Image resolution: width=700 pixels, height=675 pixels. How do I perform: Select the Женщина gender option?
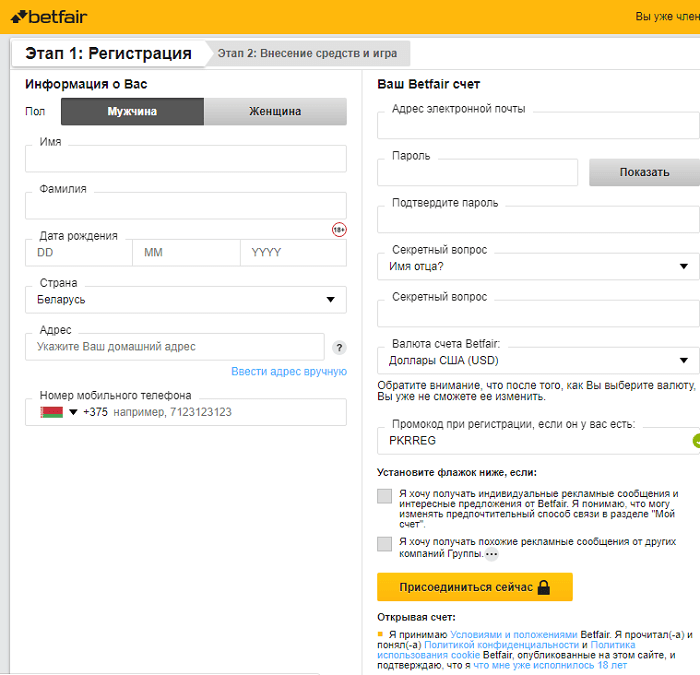tap(275, 112)
